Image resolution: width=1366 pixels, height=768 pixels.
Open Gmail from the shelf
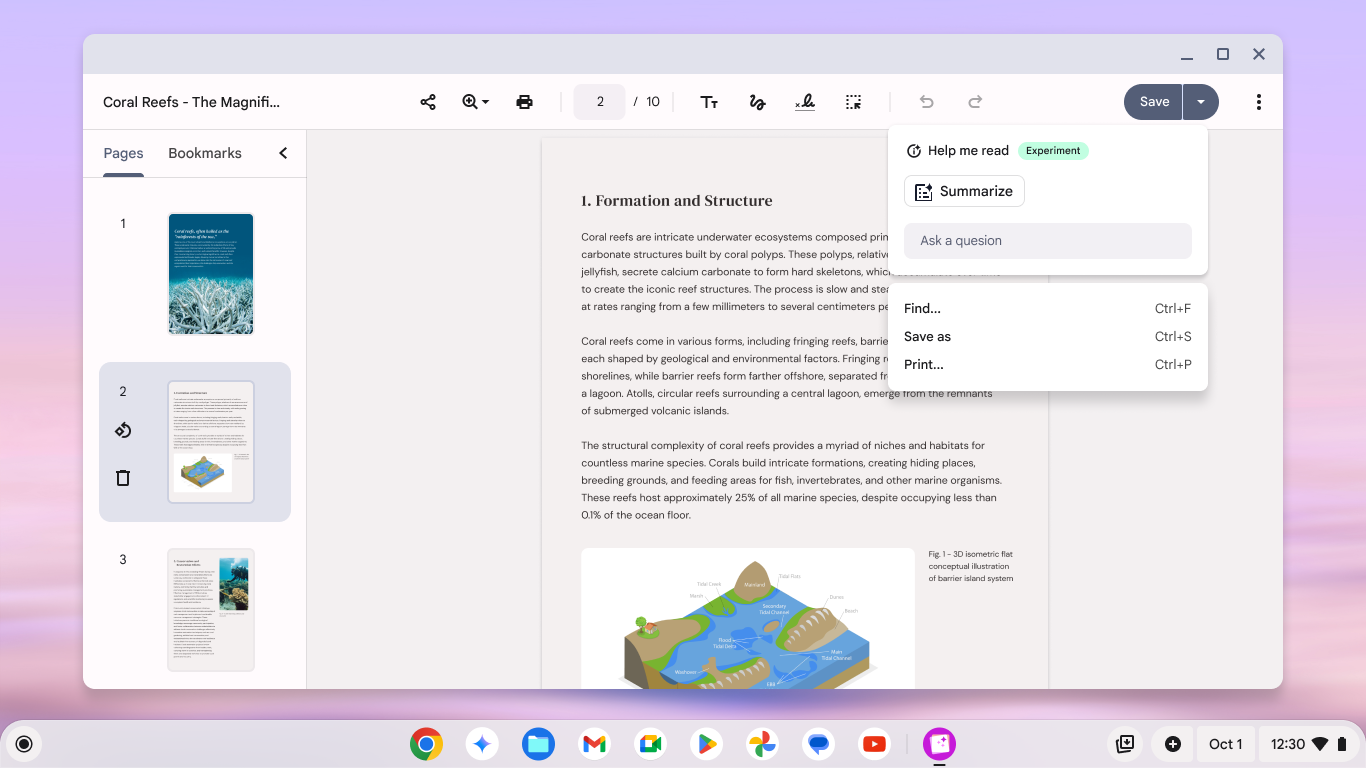click(594, 744)
